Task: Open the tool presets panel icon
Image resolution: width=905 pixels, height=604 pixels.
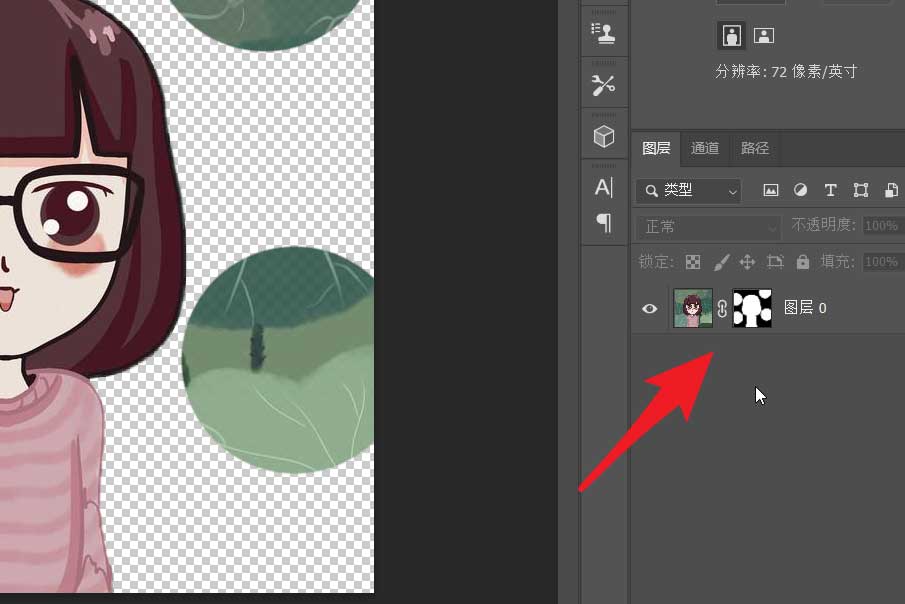Action: [603, 85]
